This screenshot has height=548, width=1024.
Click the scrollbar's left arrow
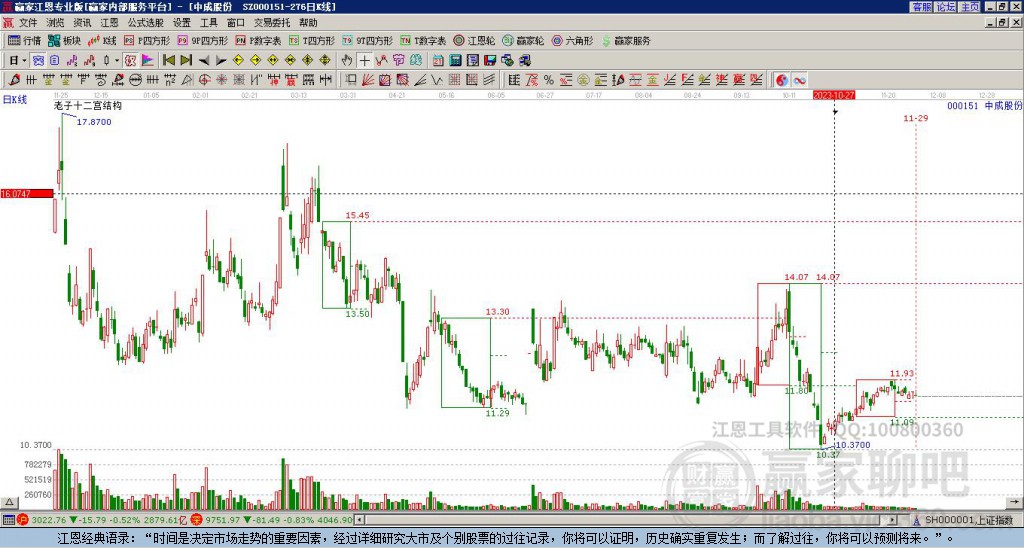coord(359,520)
